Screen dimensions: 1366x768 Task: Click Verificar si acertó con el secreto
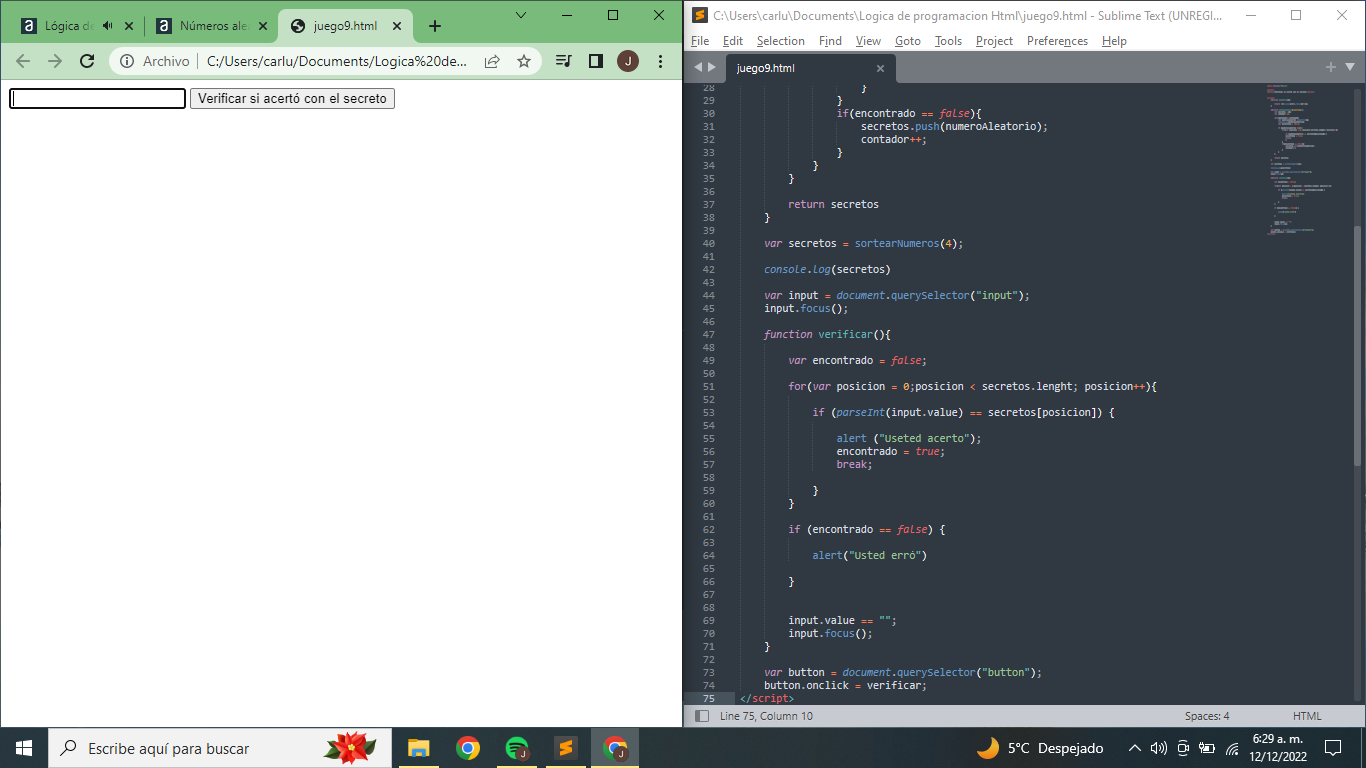pos(292,98)
